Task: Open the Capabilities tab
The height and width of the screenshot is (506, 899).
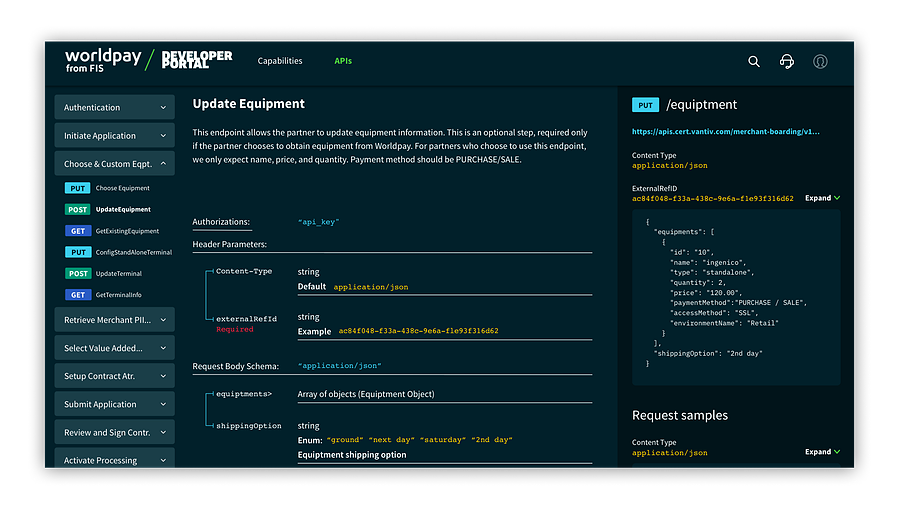Action: pyautogui.click(x=280, y=61)
